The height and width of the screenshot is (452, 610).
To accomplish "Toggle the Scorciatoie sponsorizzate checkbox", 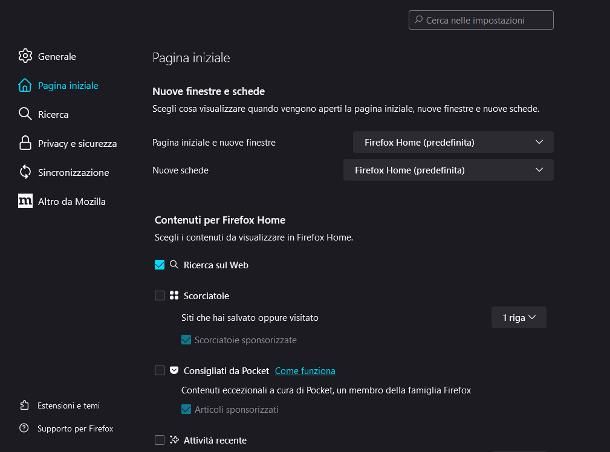I will point(186,340).
